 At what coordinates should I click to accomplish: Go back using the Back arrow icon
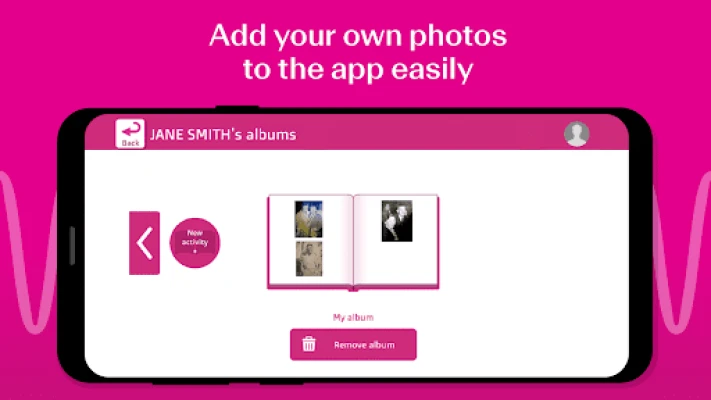pyautogui.click(x=131, y=131)
